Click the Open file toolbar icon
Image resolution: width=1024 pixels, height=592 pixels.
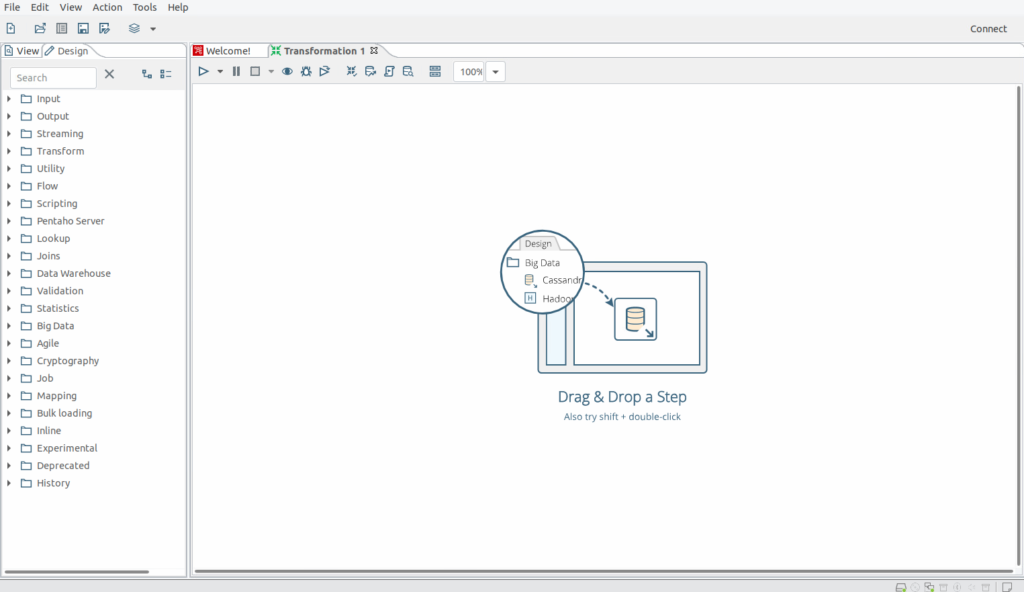(40, 28)
